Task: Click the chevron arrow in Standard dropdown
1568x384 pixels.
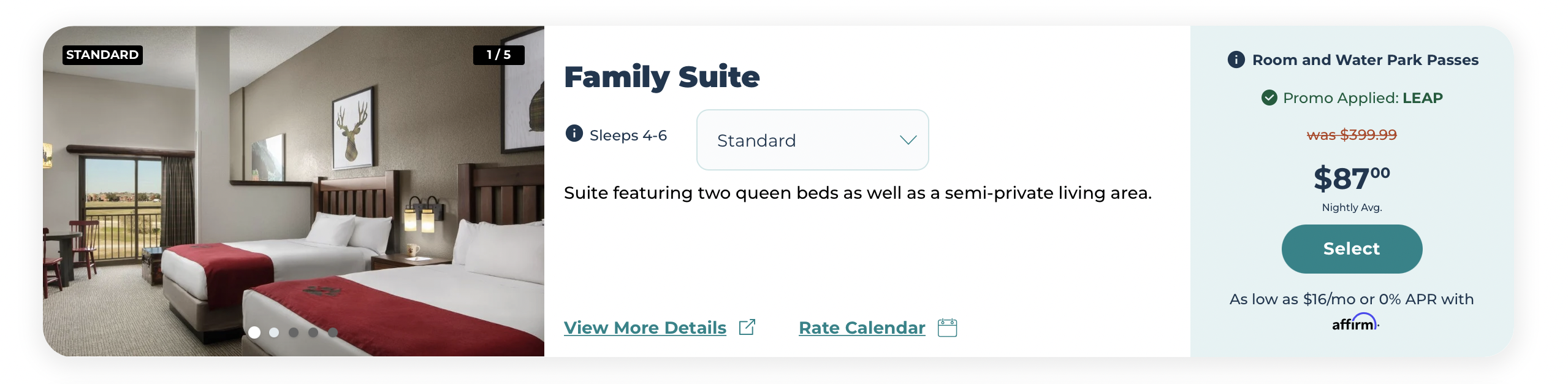Action: [908, 140]
